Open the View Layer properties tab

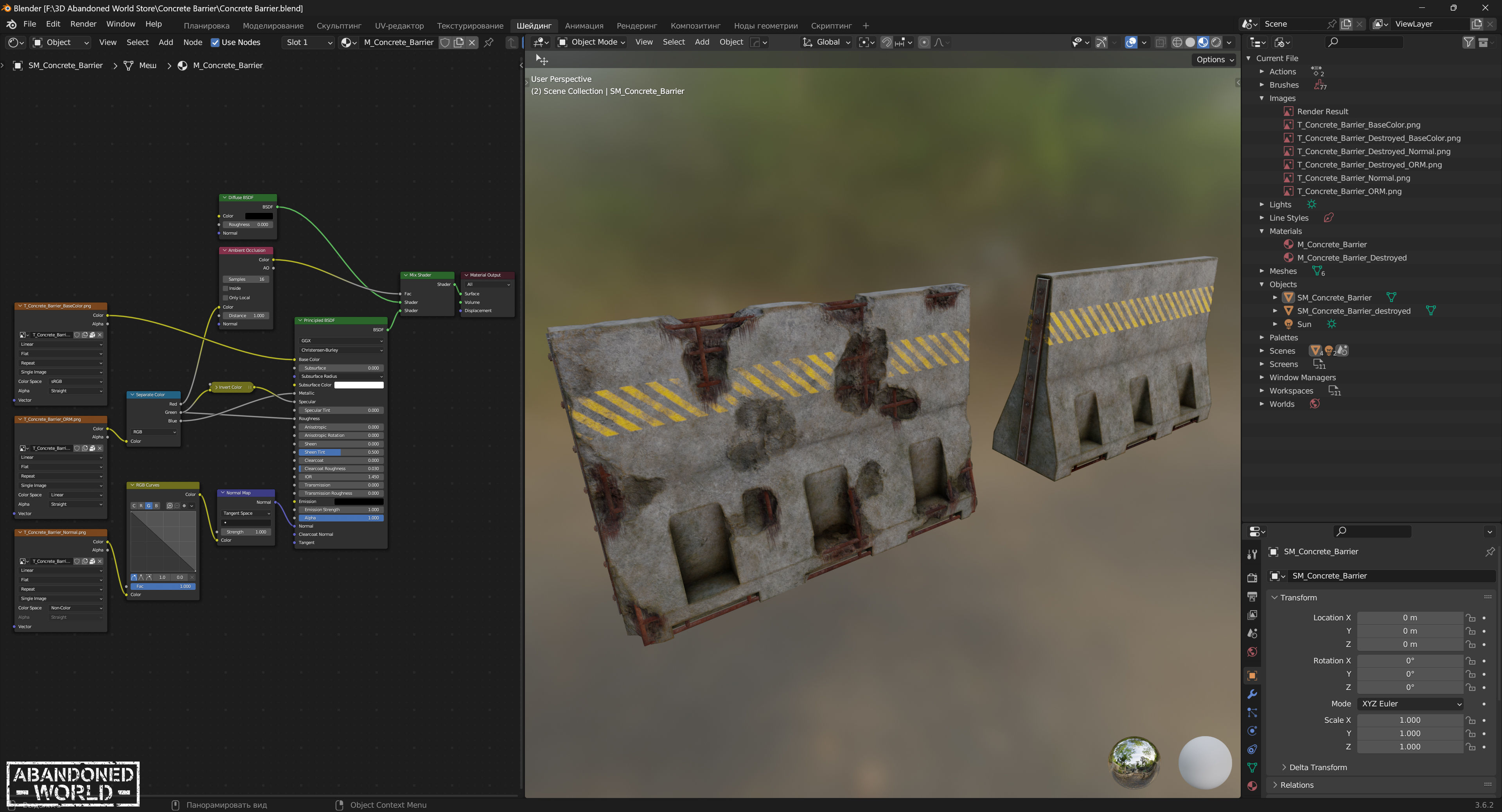pos(1252,615)
